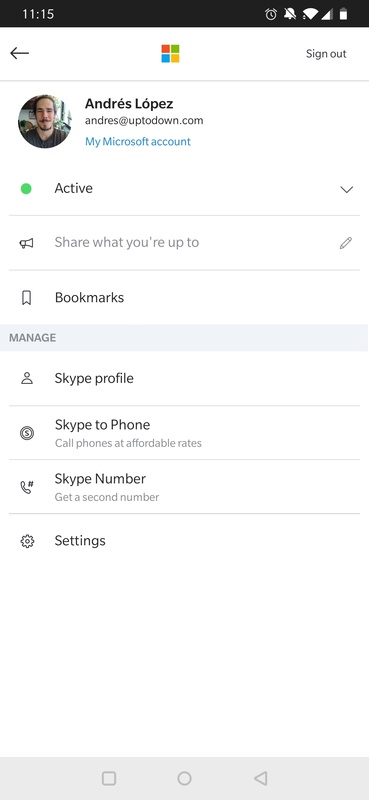Tap the Share what you're up to field

click(x=184, y=243)
